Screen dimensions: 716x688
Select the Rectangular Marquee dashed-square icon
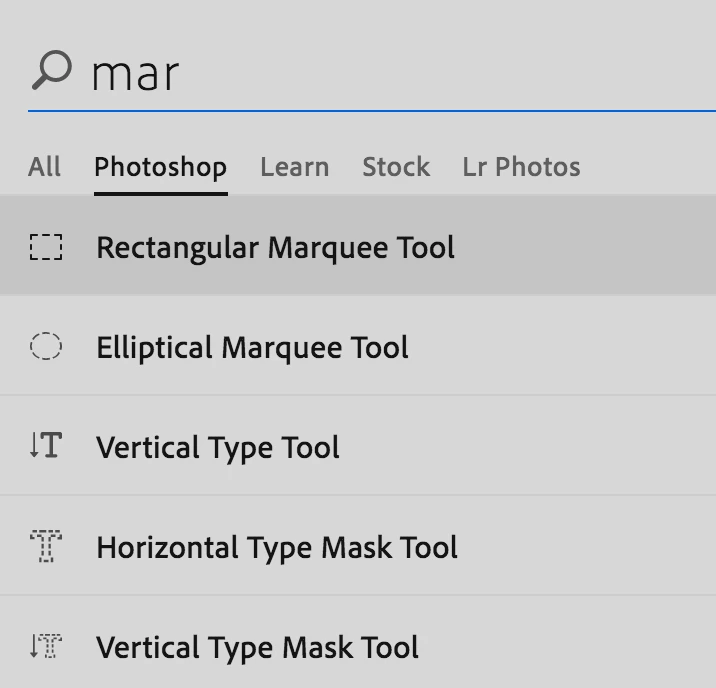(46, 247)
